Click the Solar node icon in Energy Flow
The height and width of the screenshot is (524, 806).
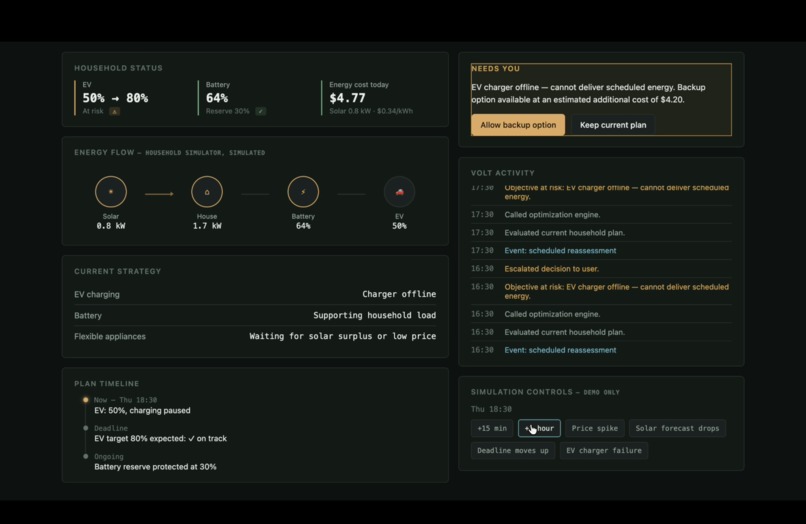click(x=111, y=192)
